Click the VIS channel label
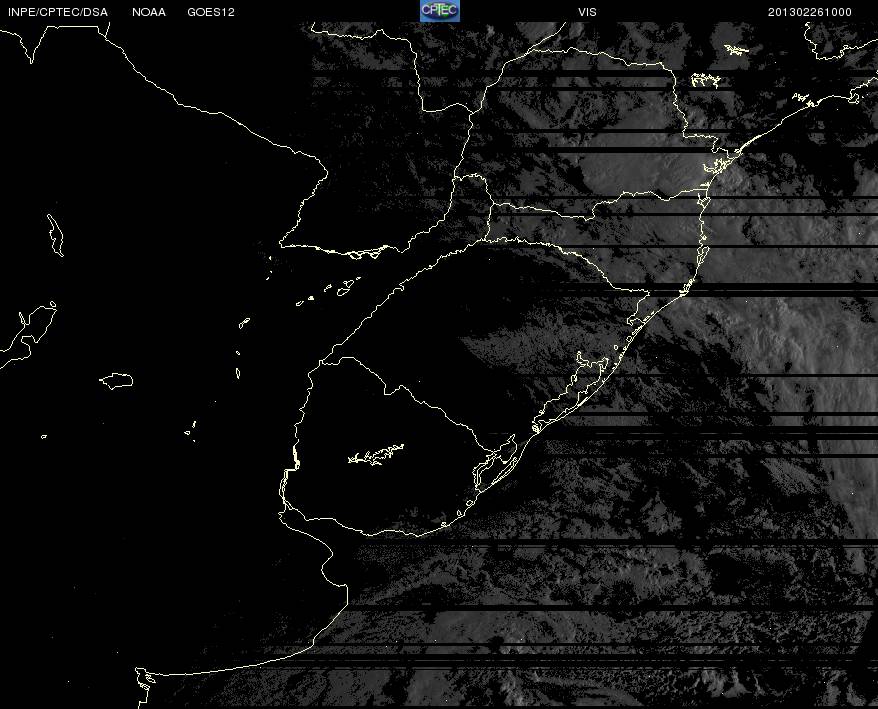The height and width of the screenshot is (709, 878). point(587,12)
